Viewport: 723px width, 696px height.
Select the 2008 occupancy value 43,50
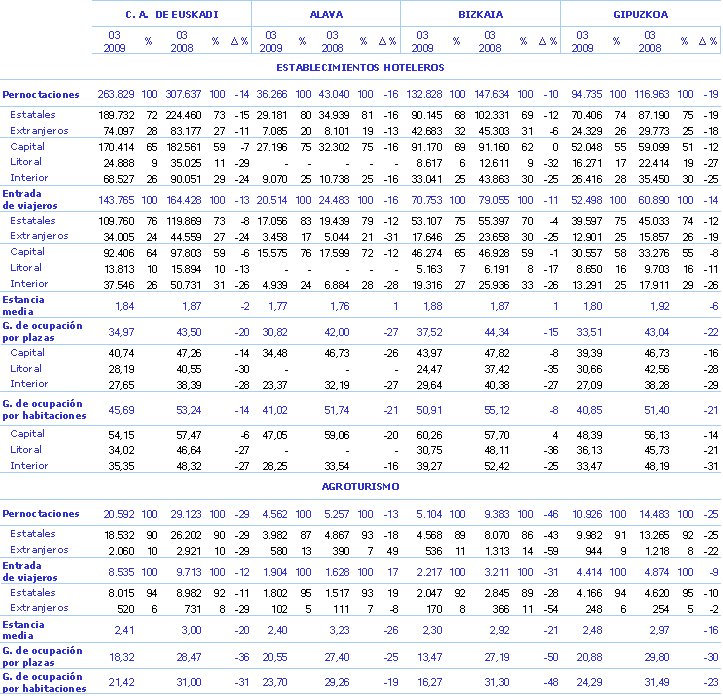click(189, 333)
